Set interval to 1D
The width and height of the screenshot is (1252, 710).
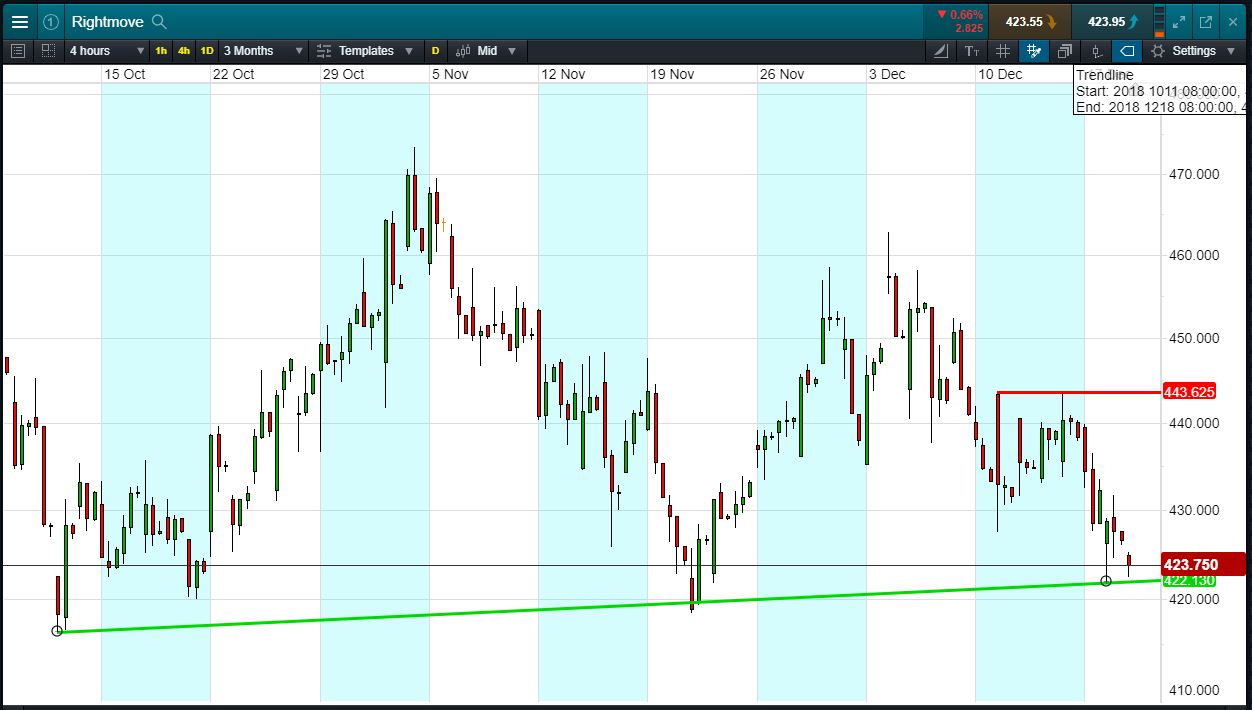click(x=207, y=51)
